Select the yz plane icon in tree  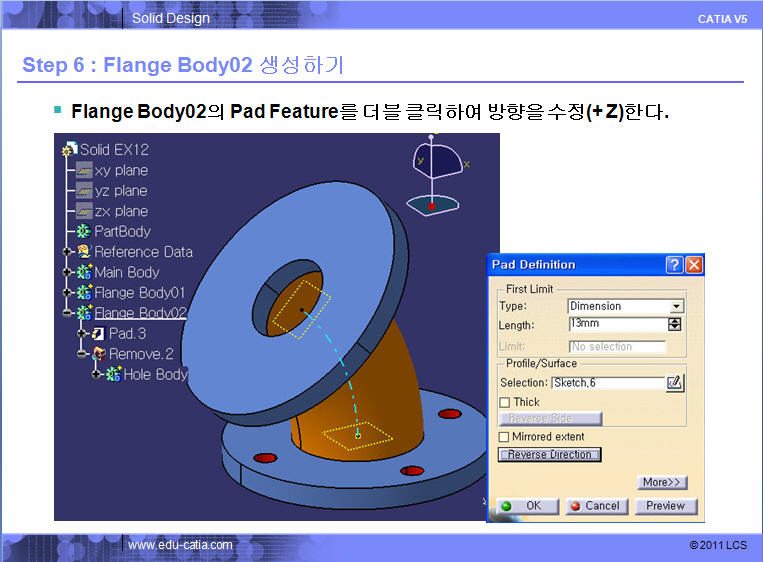[x=84, y=191]
